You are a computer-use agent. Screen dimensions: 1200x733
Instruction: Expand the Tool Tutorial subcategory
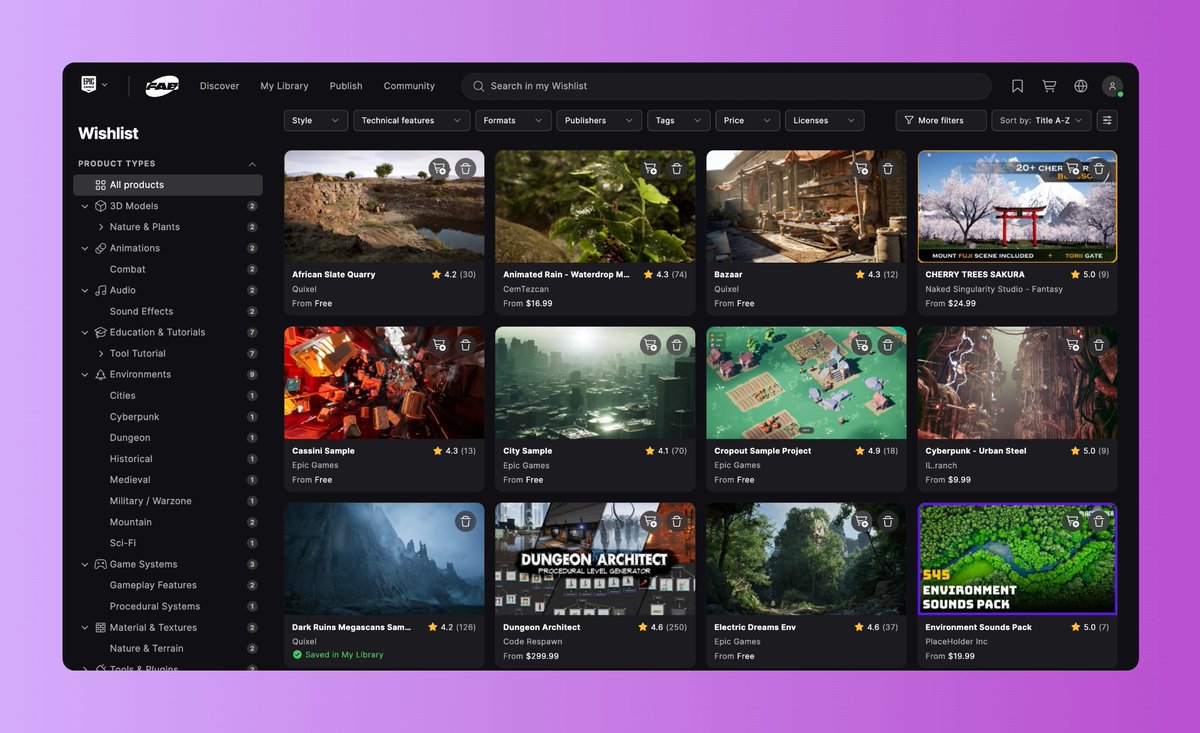(x=101, y=354)
